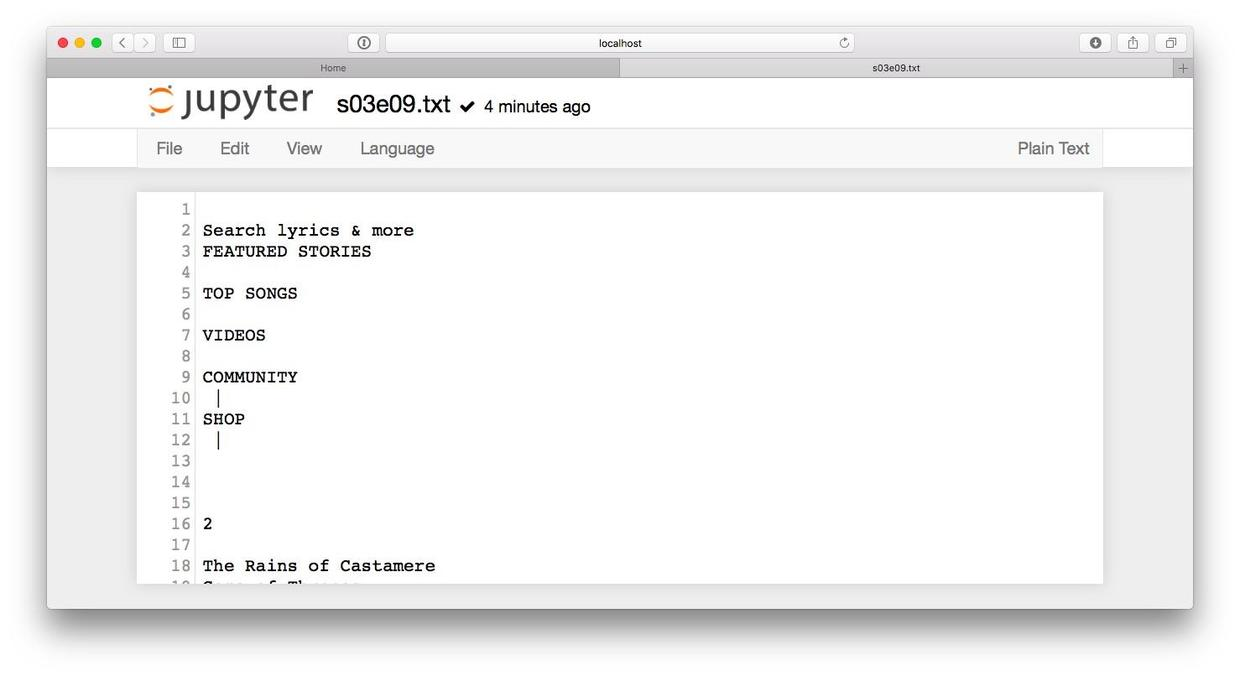Click the Safari back navigation arrow
The image size is (1240, 676).
(123, 42)
